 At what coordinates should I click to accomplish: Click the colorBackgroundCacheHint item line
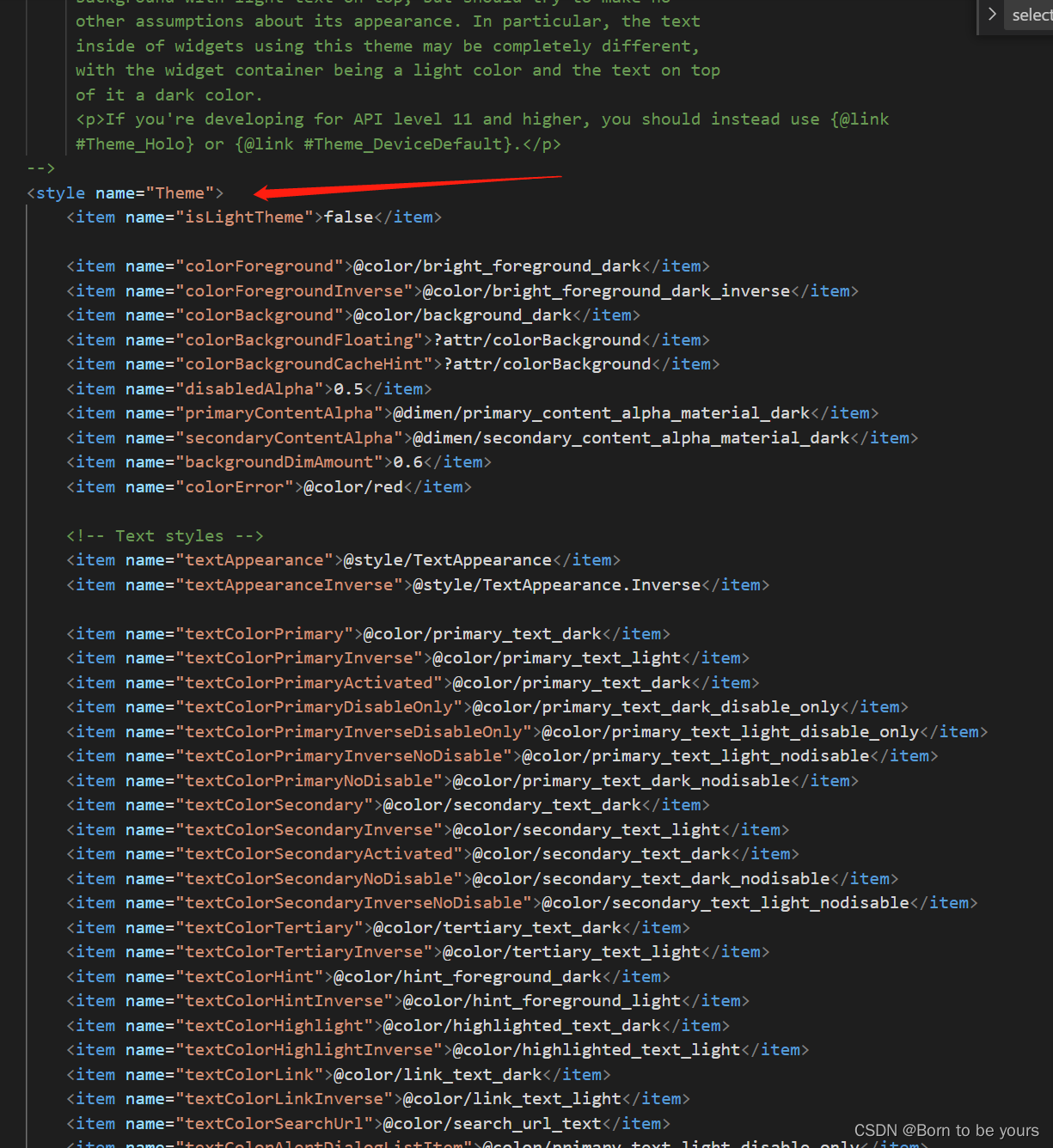pyautogui.click(x=394, y=364)
